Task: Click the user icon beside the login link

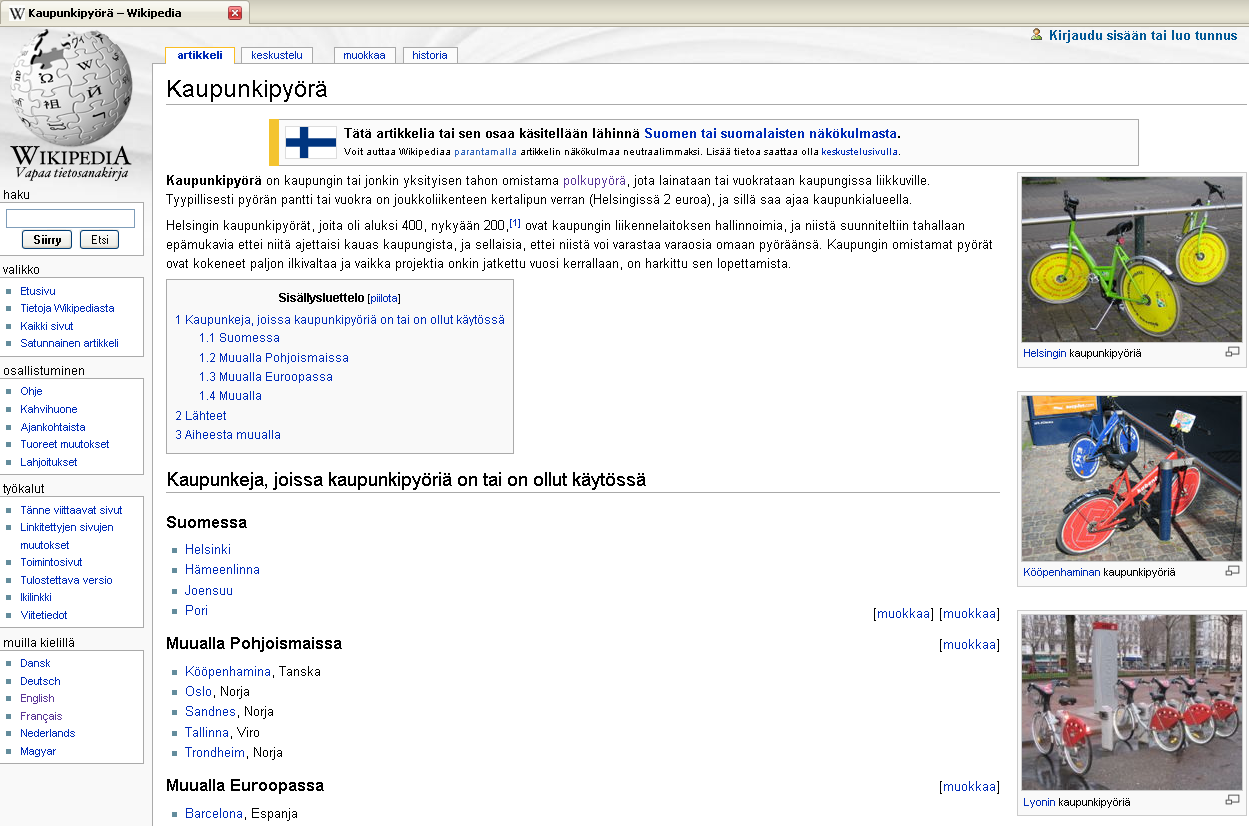Action: coord(1037,34)
